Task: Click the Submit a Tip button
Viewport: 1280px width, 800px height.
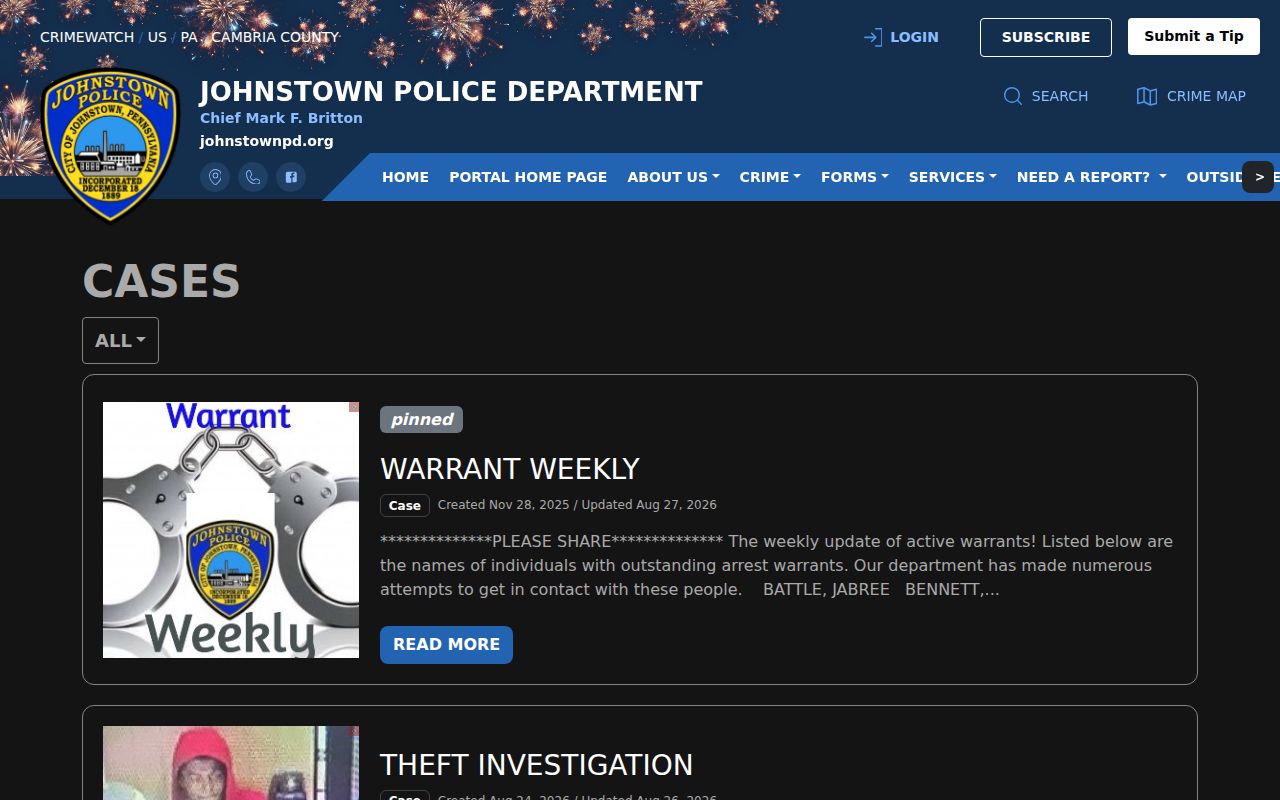Action: 1194,36
